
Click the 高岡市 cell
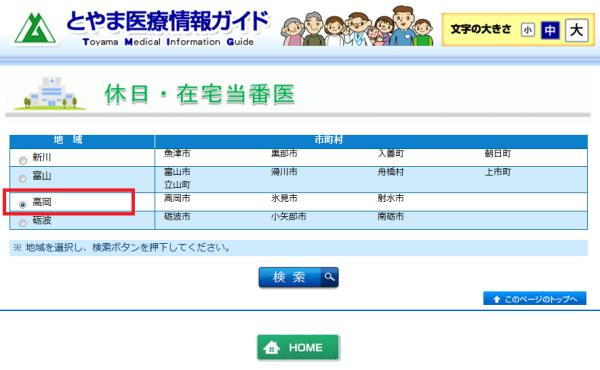point(177,198)
